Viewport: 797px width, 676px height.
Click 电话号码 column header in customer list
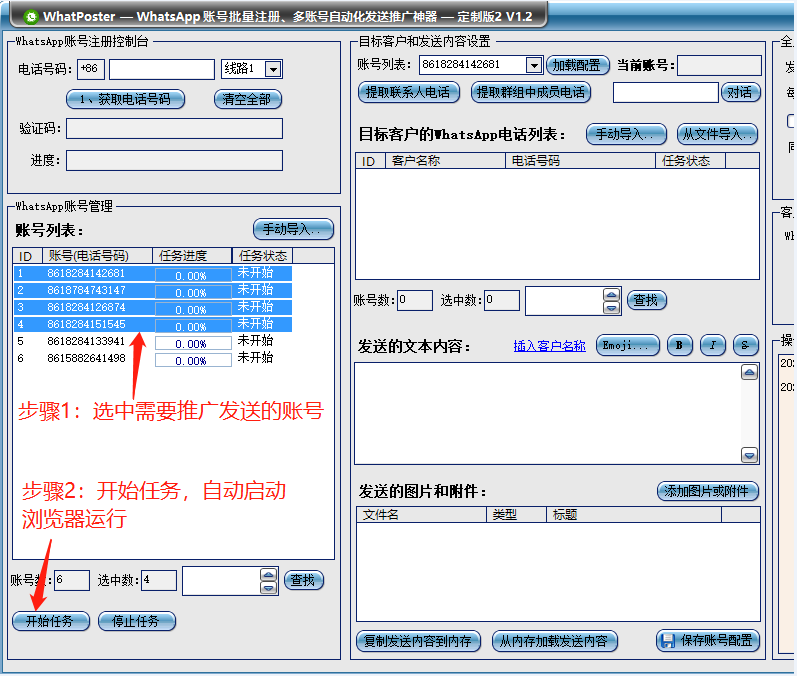pyautogui.click(x=580, y=161)
